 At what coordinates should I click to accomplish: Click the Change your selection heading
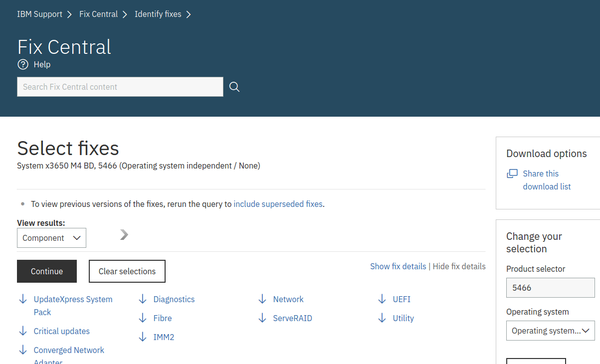click(534, 243)
